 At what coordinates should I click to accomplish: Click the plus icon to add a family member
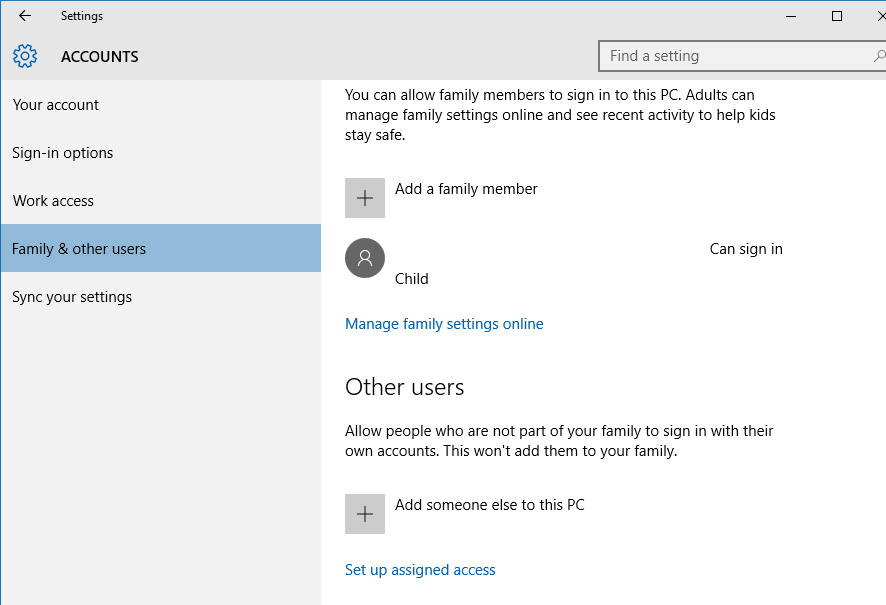click(x=365, y=198)
